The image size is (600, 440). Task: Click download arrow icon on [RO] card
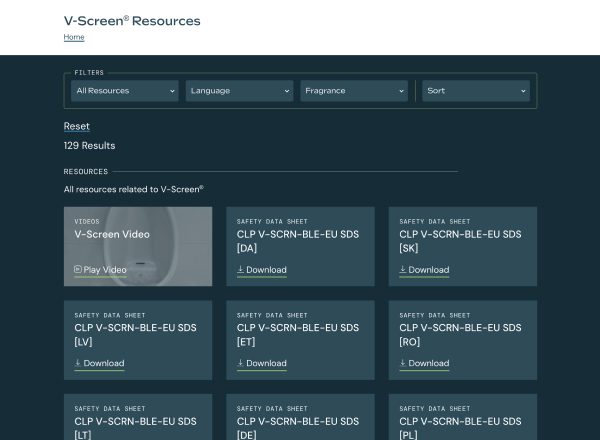tap(403, 363)
